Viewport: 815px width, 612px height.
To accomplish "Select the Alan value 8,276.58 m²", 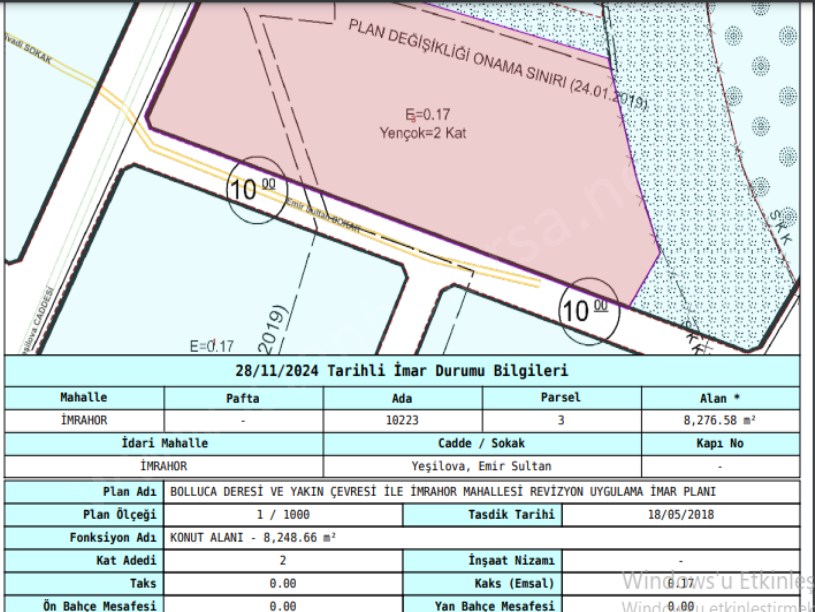I will (720, 421).
